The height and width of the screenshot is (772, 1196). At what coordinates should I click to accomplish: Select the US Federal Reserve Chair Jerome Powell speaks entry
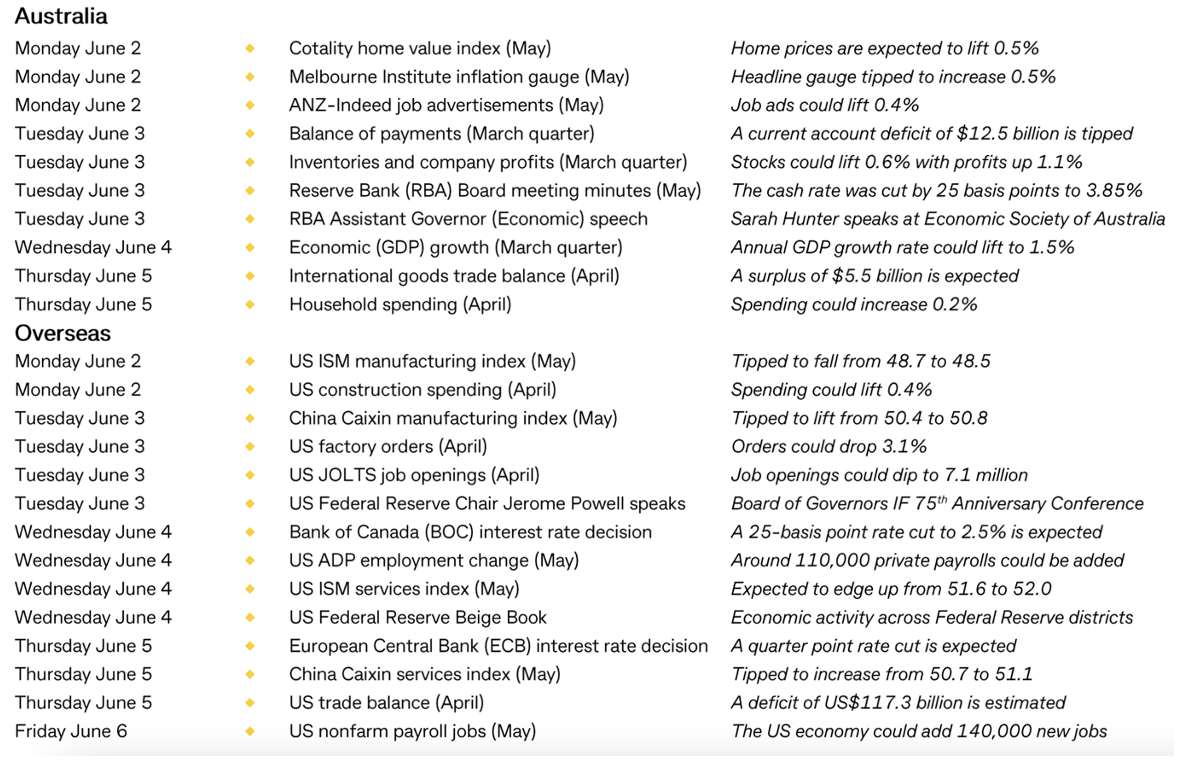click(x=487, y=504)
